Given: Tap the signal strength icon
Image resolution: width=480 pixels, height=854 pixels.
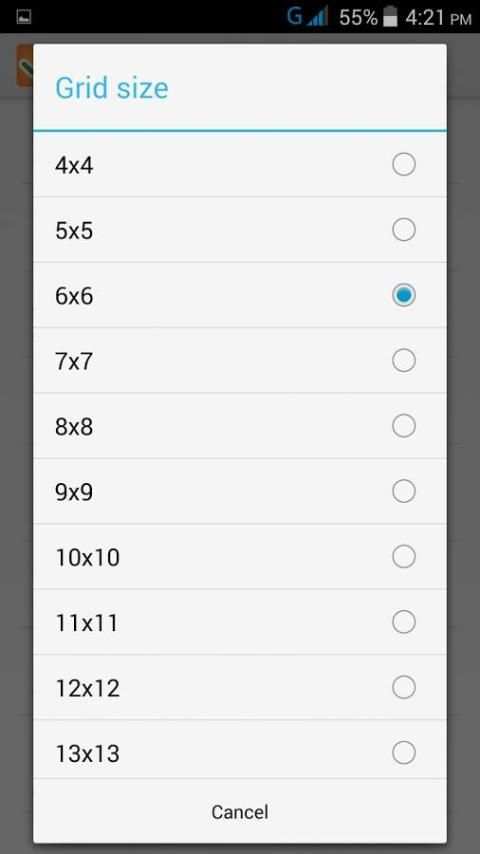Looking at the screenshot, I should point(317,17).
